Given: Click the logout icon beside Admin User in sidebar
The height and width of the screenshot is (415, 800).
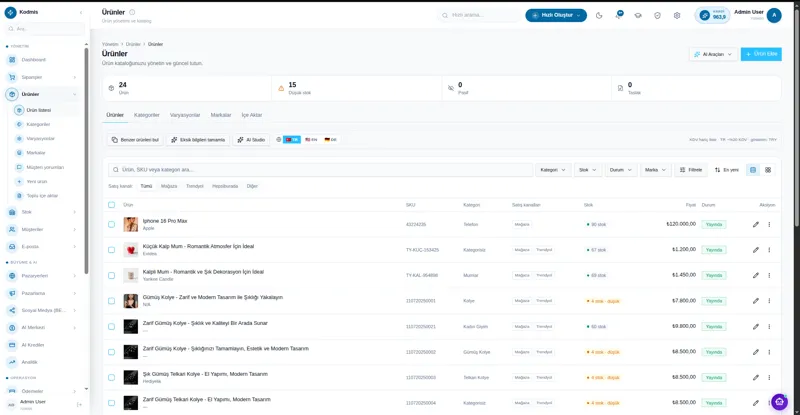Looking at the screenshot, I should pyautogui.click(x=79, y=404).
